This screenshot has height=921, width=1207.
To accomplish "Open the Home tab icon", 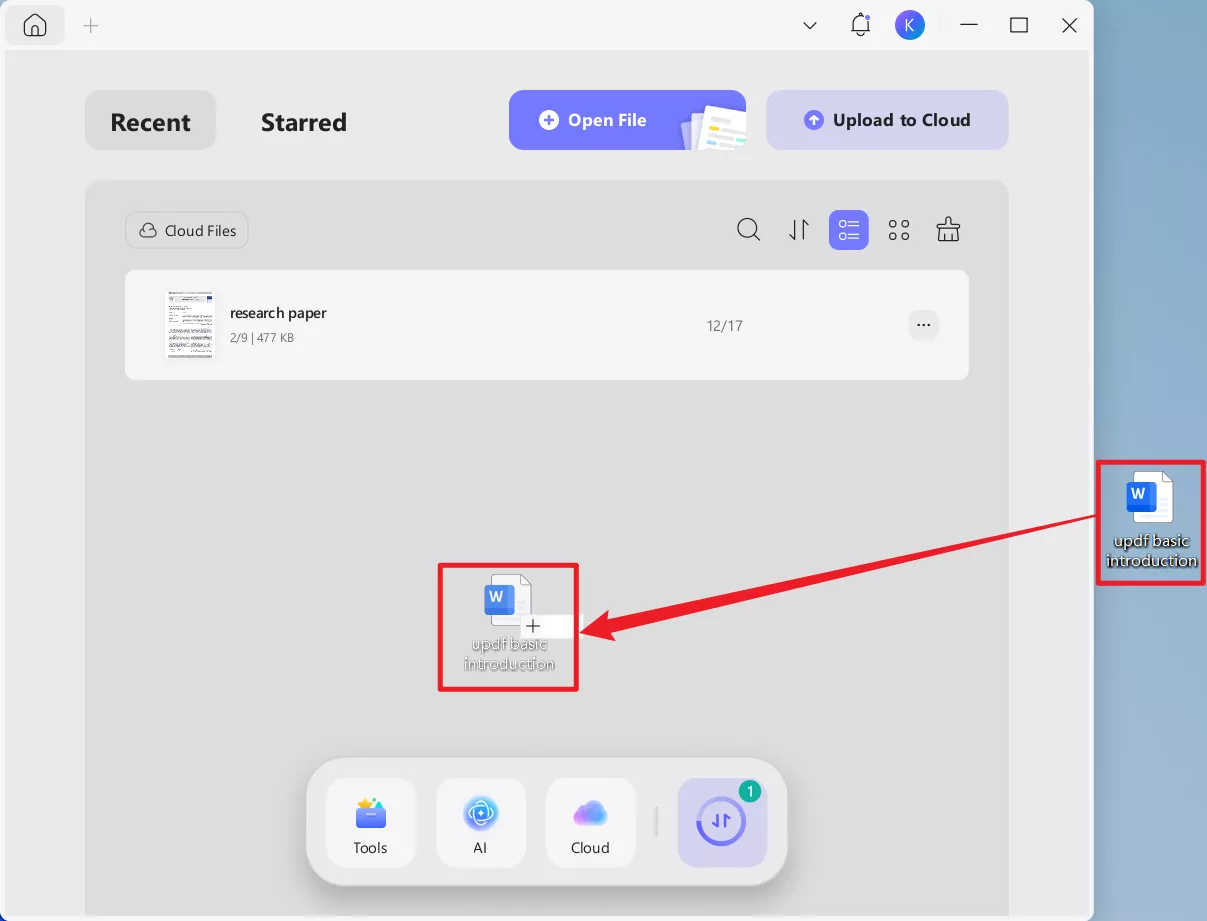I will click(x=35, y=26).
